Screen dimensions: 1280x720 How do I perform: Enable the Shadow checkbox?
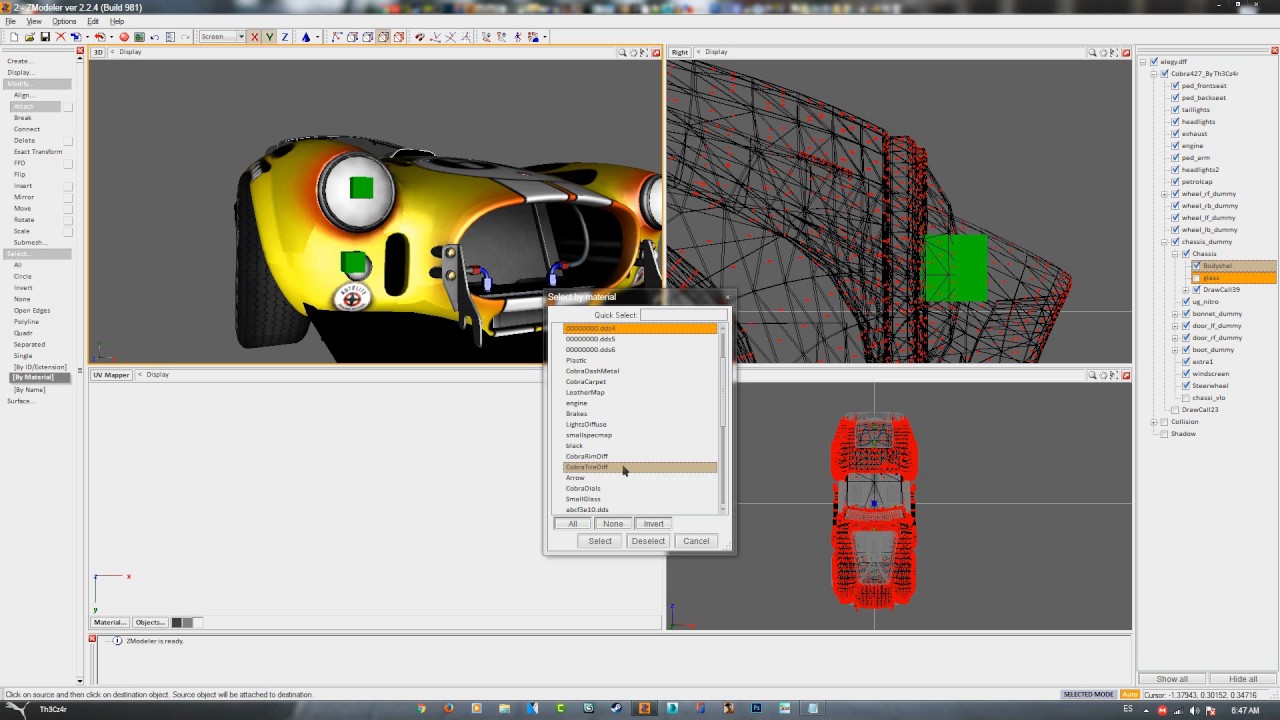(1164, 434)
